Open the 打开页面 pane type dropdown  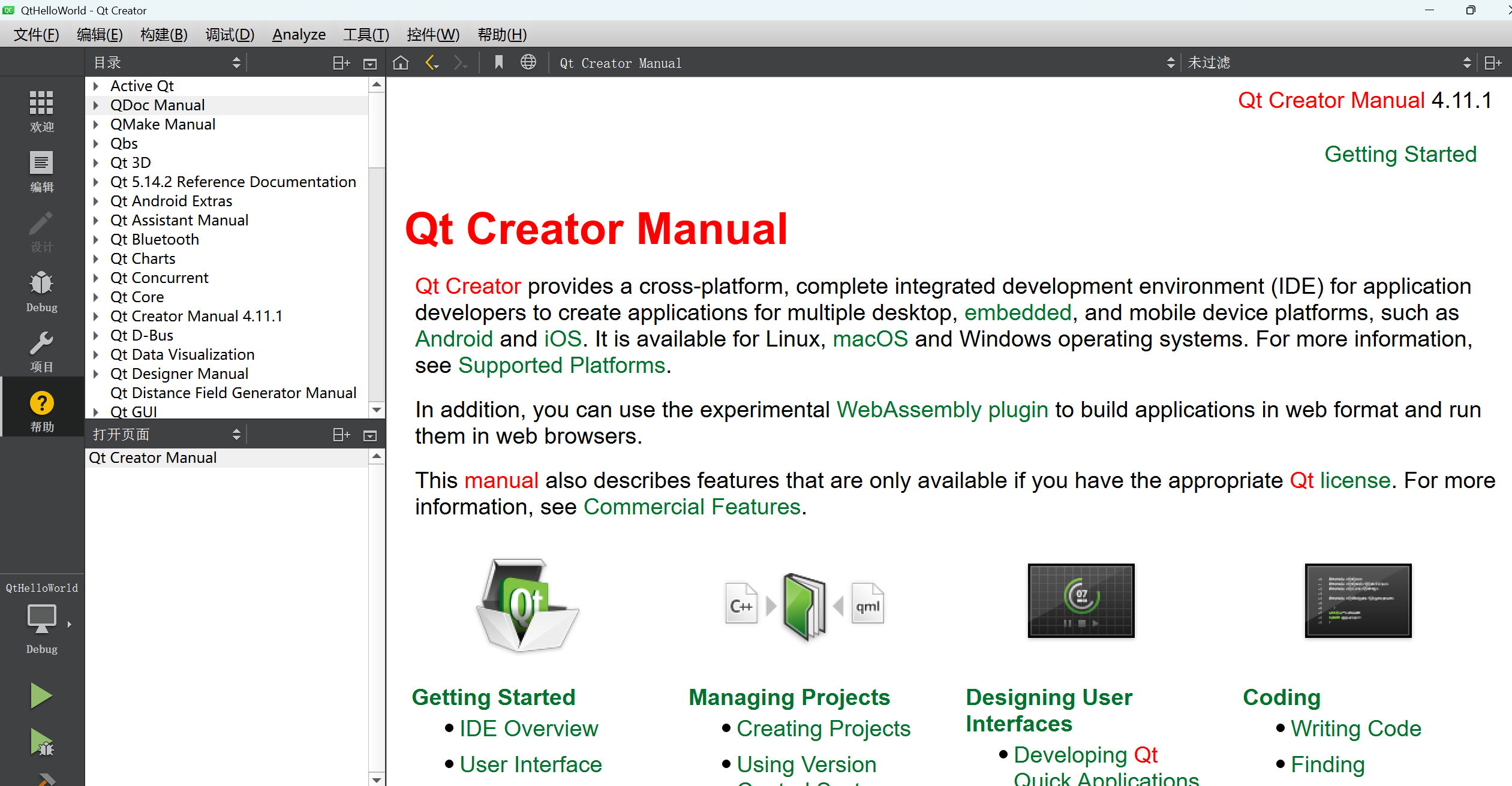[167, 435]
